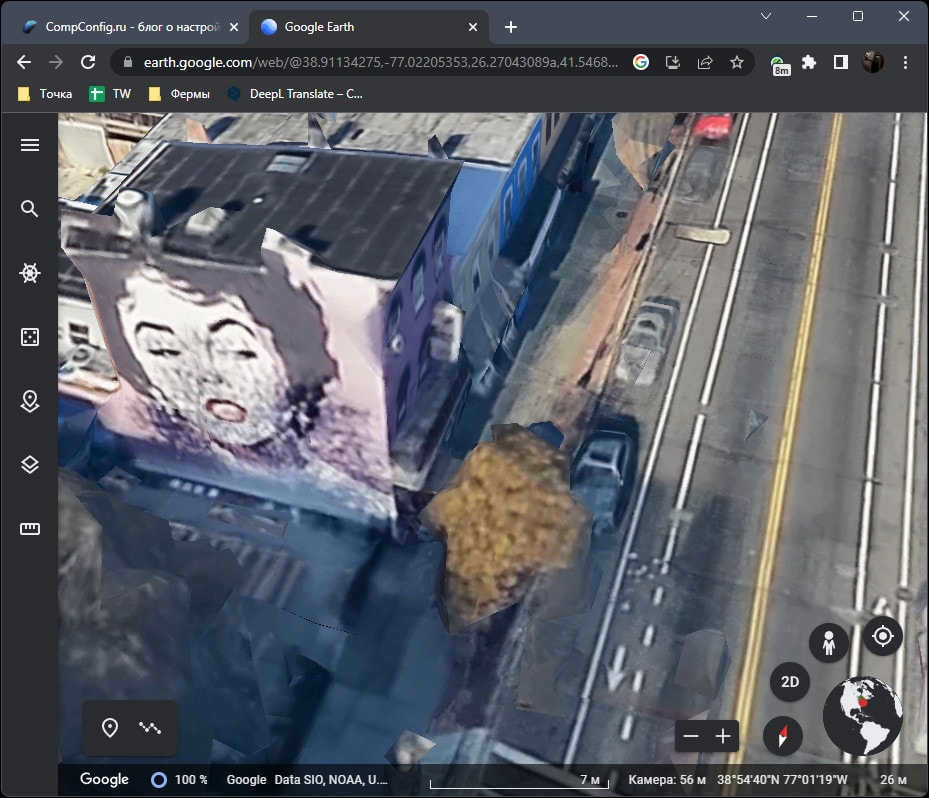The width and height of the screenshot is (929, 798).
Task: Click the mini globe overview
Action: point(863,716)
